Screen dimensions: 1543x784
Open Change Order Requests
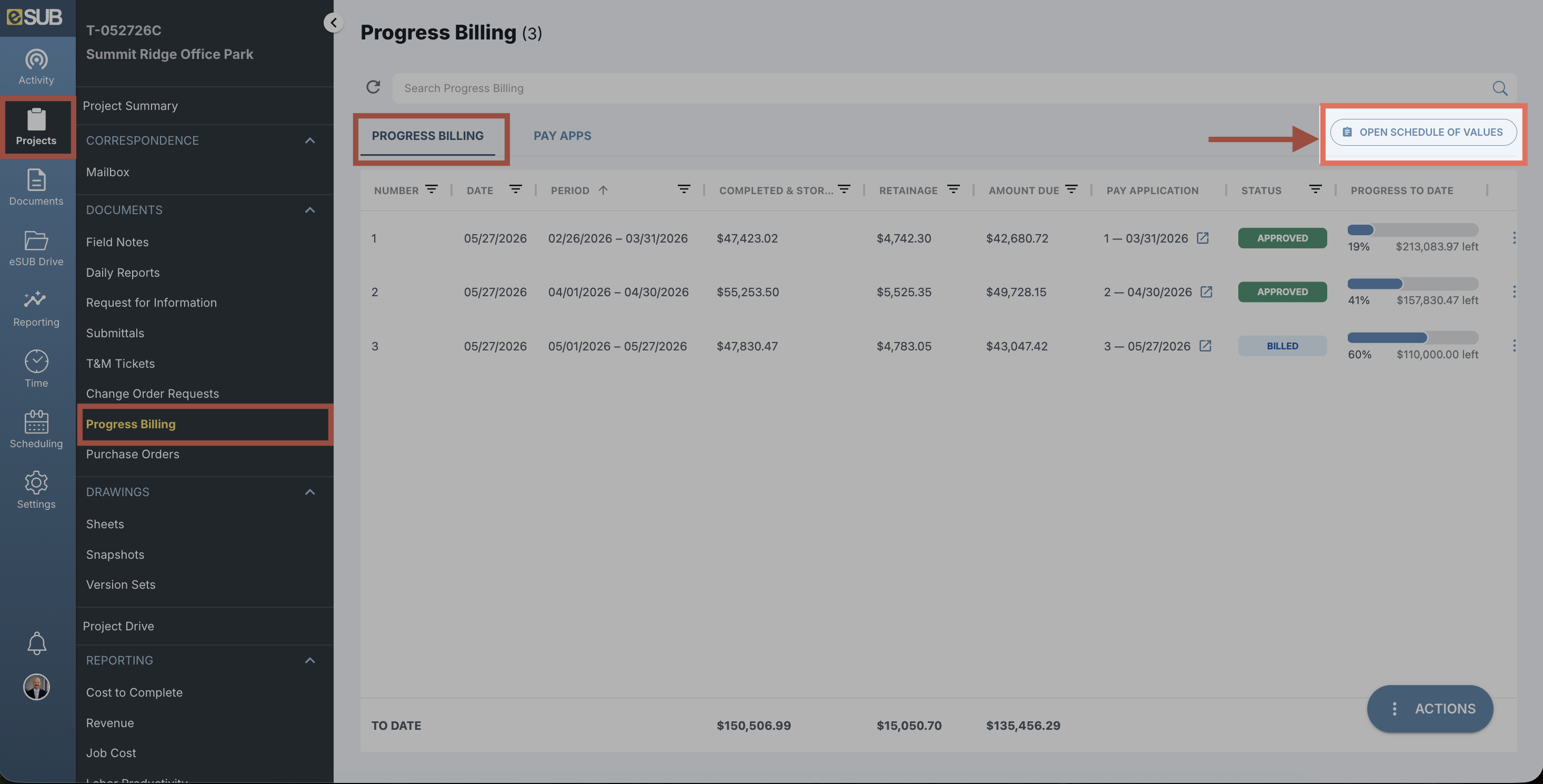pyautogui.click(x=153, y=394)
